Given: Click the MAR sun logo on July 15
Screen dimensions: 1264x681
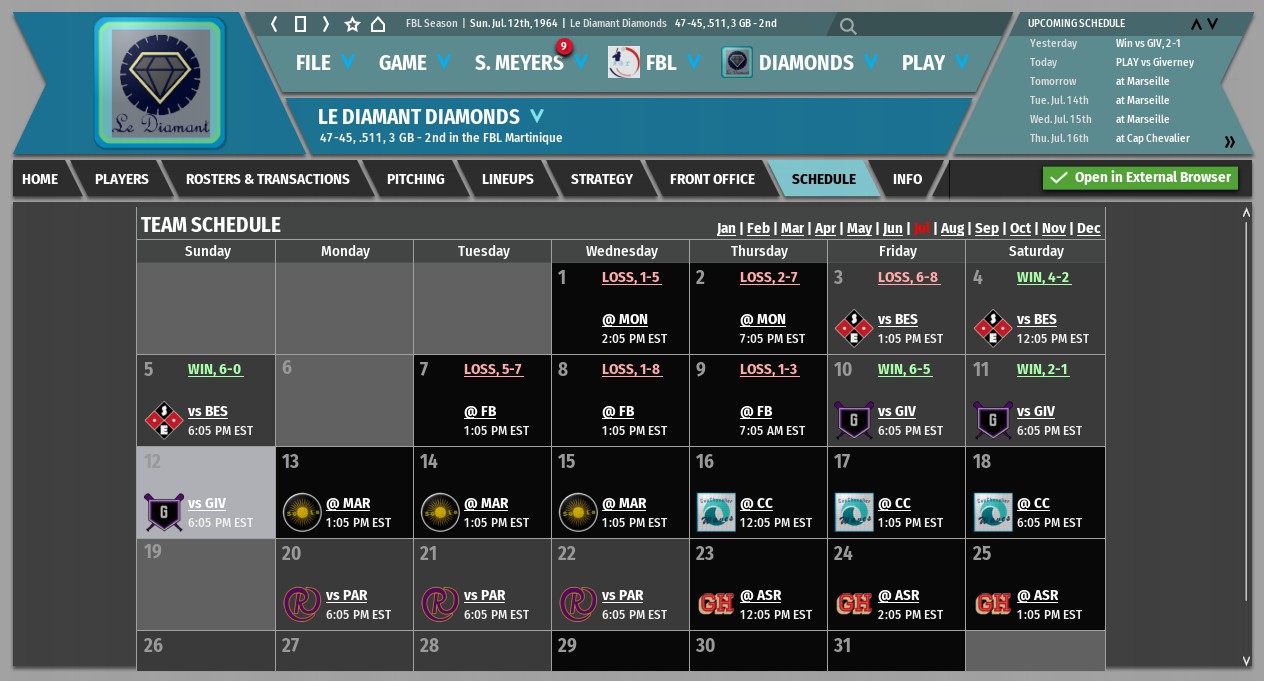Looking at the screenshot, I should [578, 512].
